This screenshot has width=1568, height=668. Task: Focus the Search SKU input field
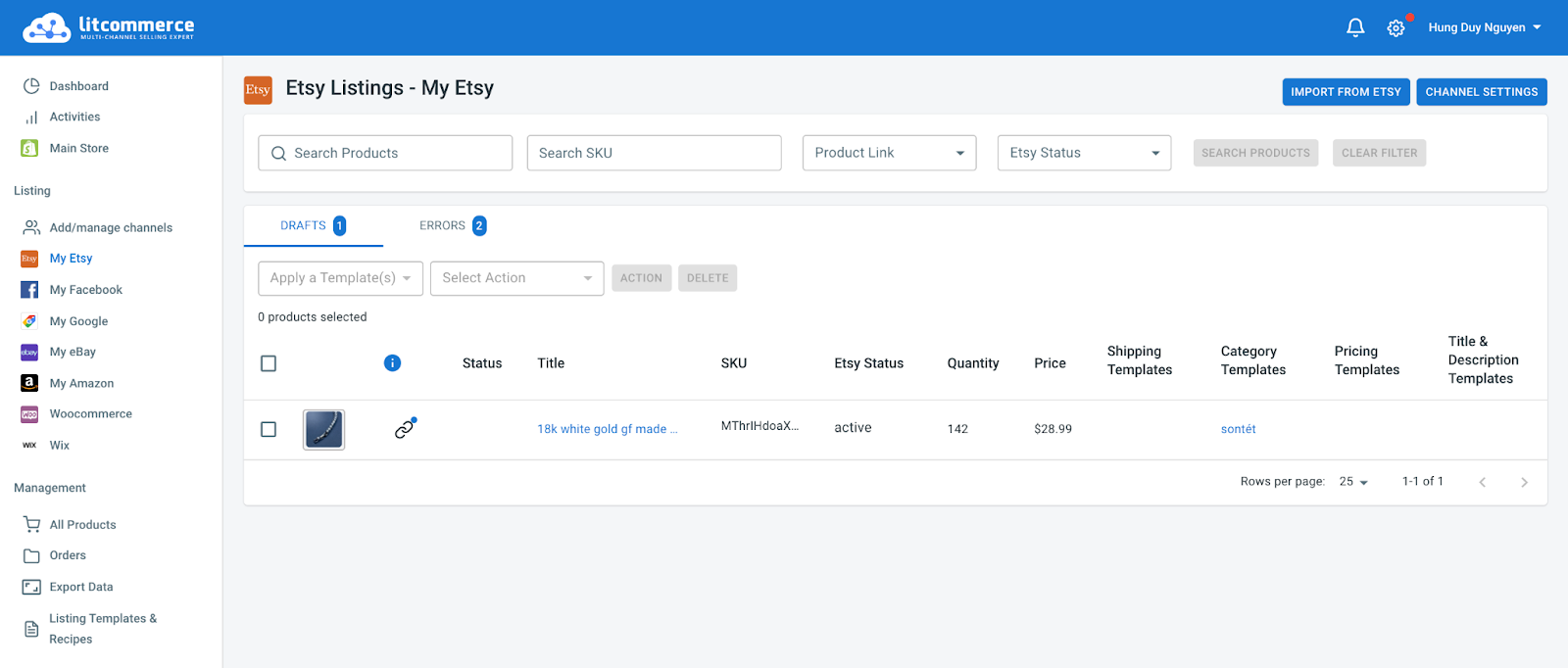[654, 153]
